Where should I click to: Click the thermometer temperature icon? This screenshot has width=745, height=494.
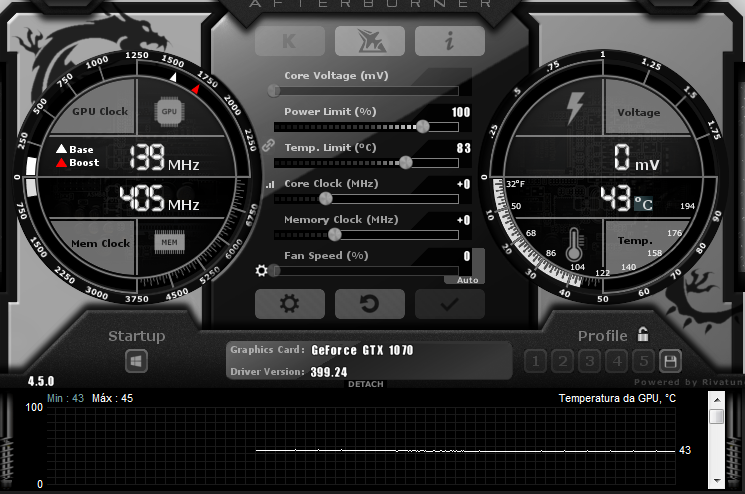pos(574,244)
